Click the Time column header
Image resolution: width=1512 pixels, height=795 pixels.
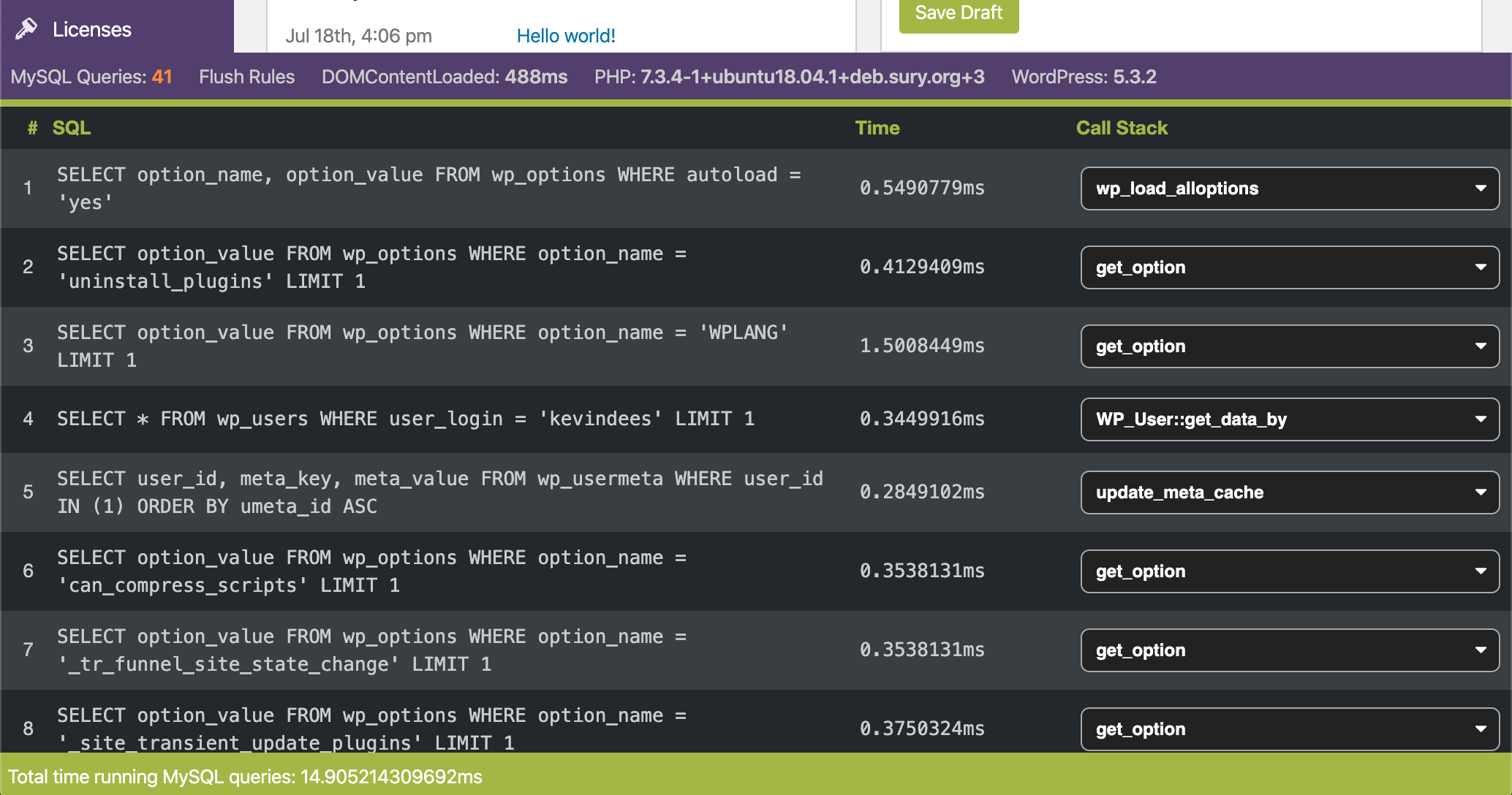(x=877, y=128)
